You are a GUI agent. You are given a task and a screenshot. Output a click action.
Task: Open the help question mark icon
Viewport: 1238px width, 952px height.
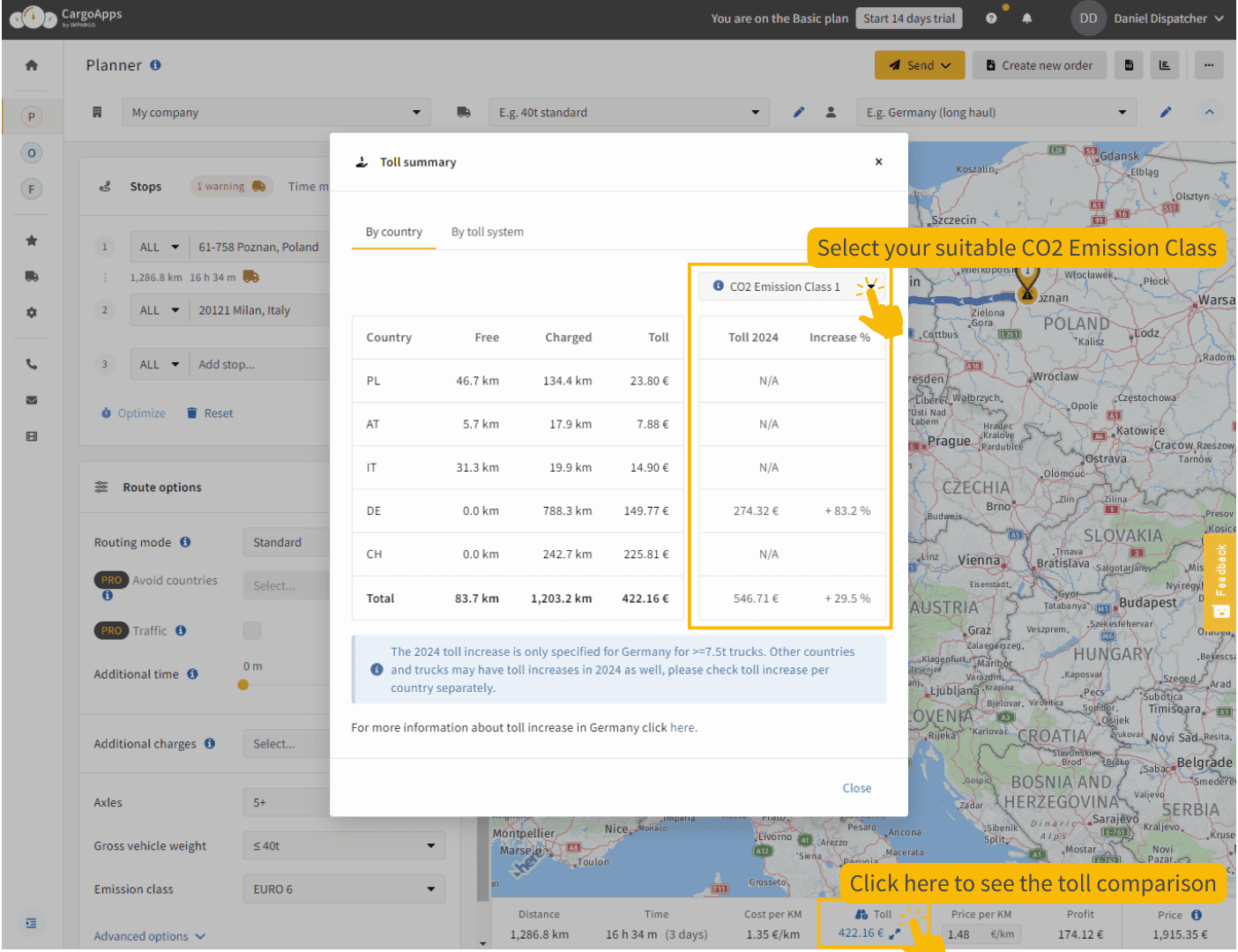pyautogui.click(x=991, y=19)
